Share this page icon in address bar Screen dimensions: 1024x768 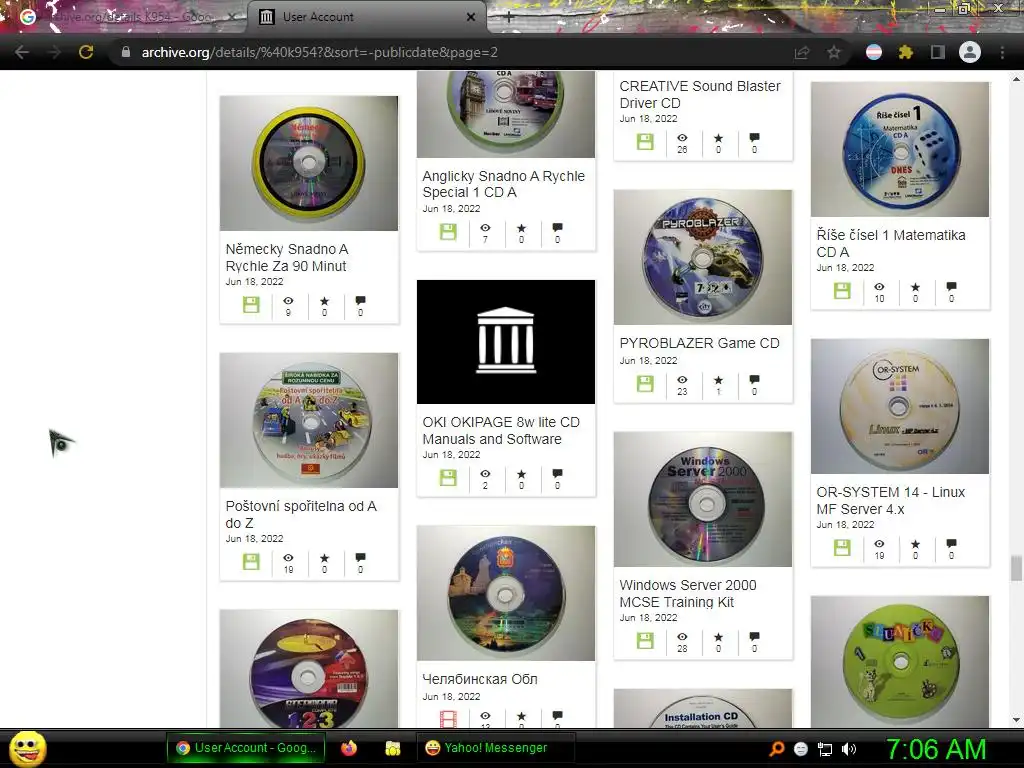[801, 52]
